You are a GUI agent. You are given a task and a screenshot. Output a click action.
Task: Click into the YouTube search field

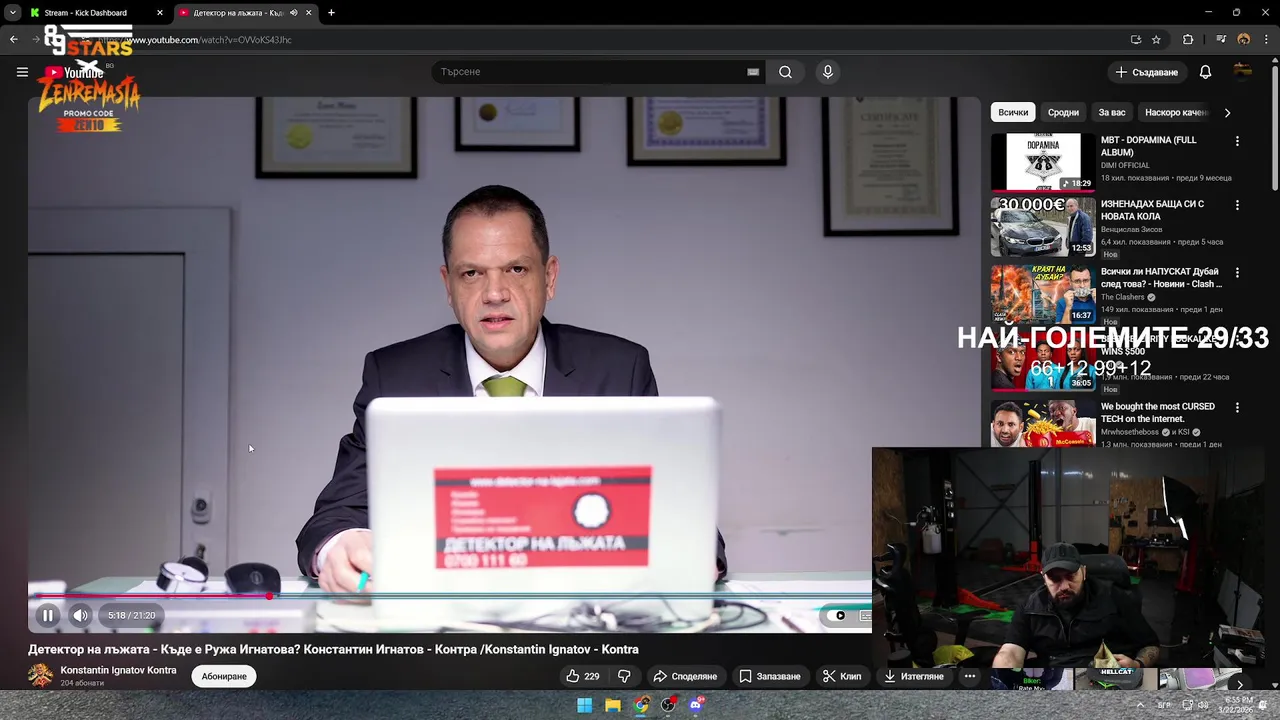pos(590,72)
